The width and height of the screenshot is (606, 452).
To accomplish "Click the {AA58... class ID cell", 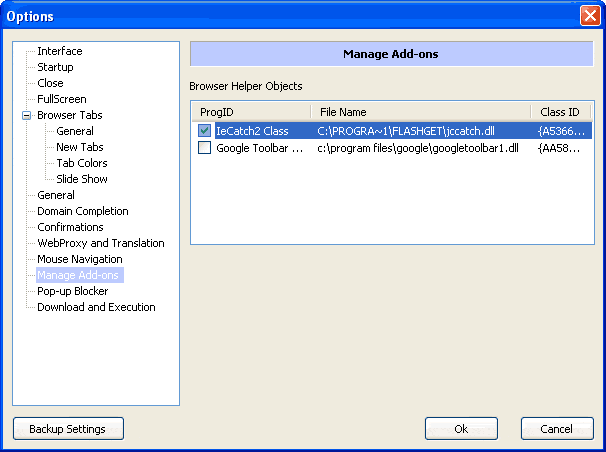I will (x=559, y=148).
